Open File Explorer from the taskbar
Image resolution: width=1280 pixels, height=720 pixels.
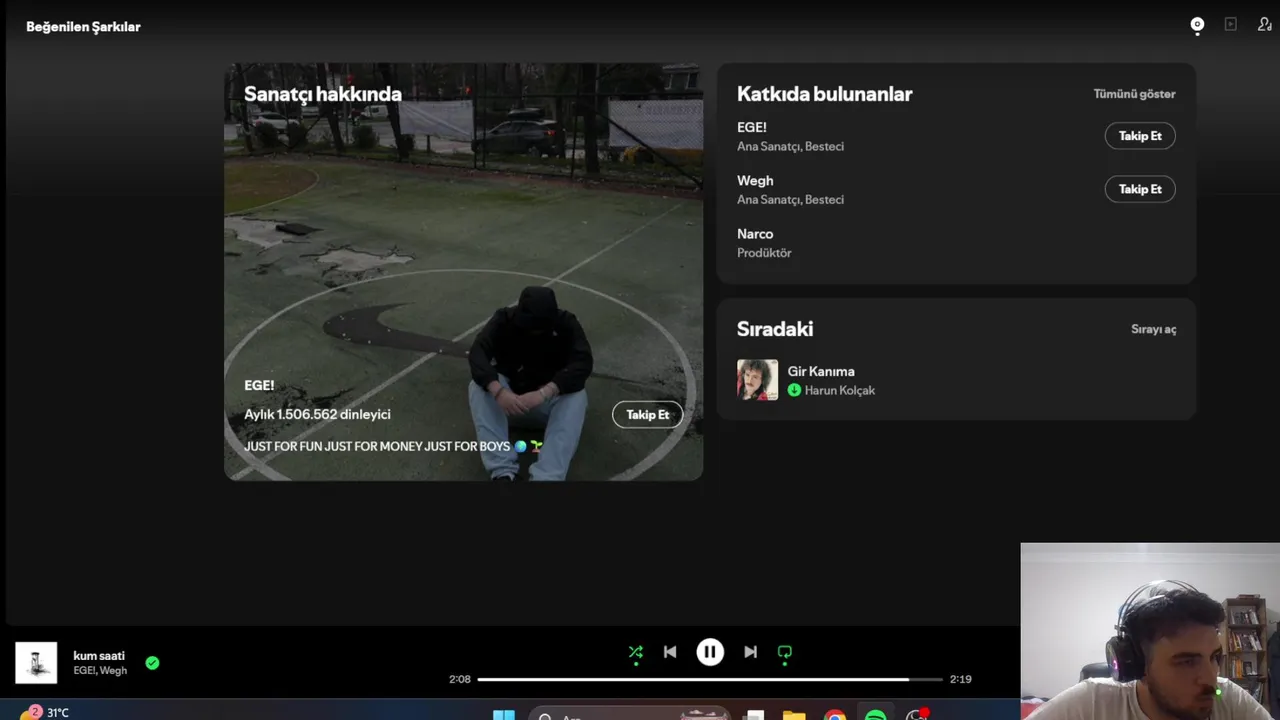click(794, 714)
